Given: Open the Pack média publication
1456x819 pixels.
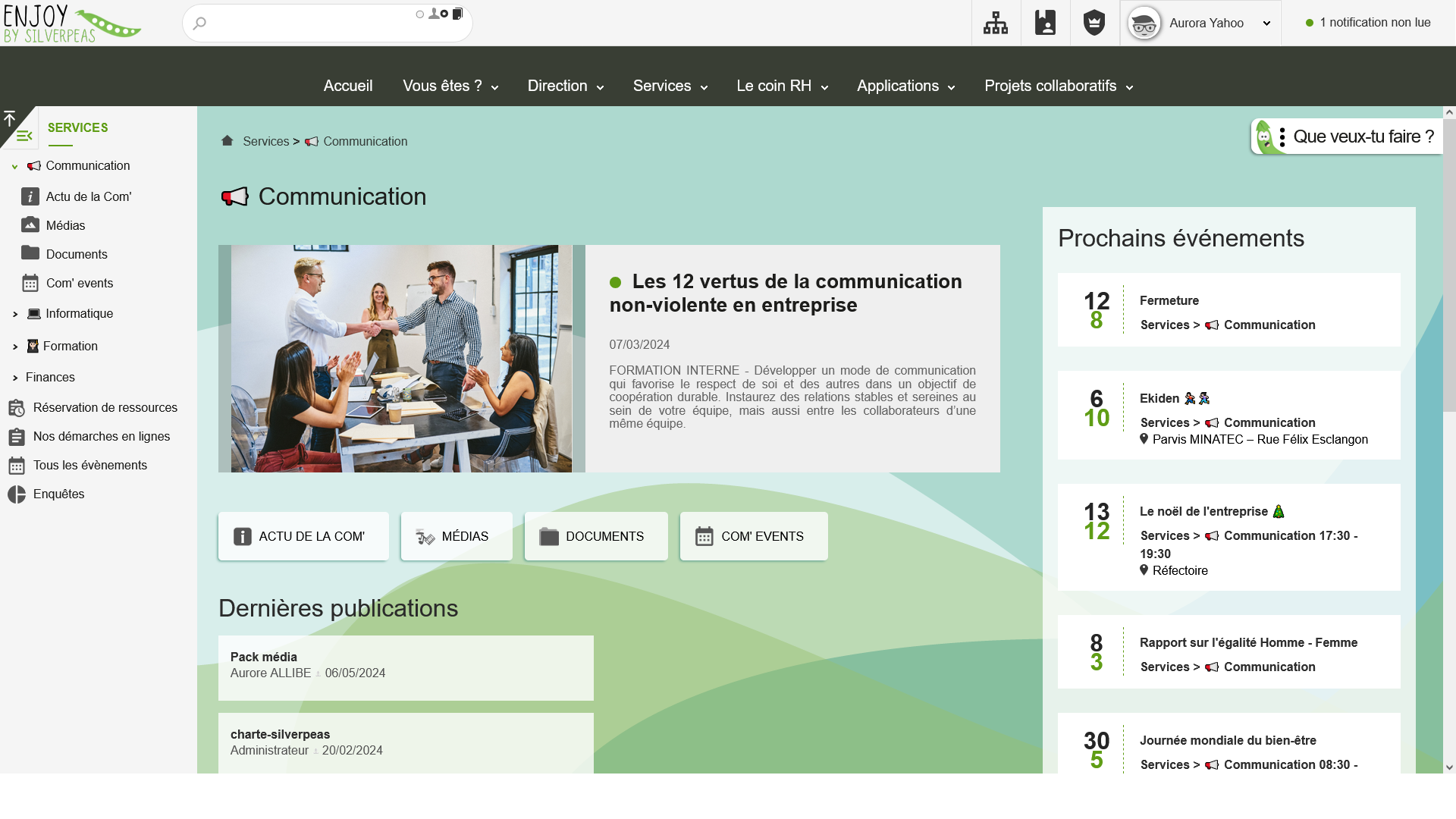Looking at the screenshot, I should [x=264, y=657].
